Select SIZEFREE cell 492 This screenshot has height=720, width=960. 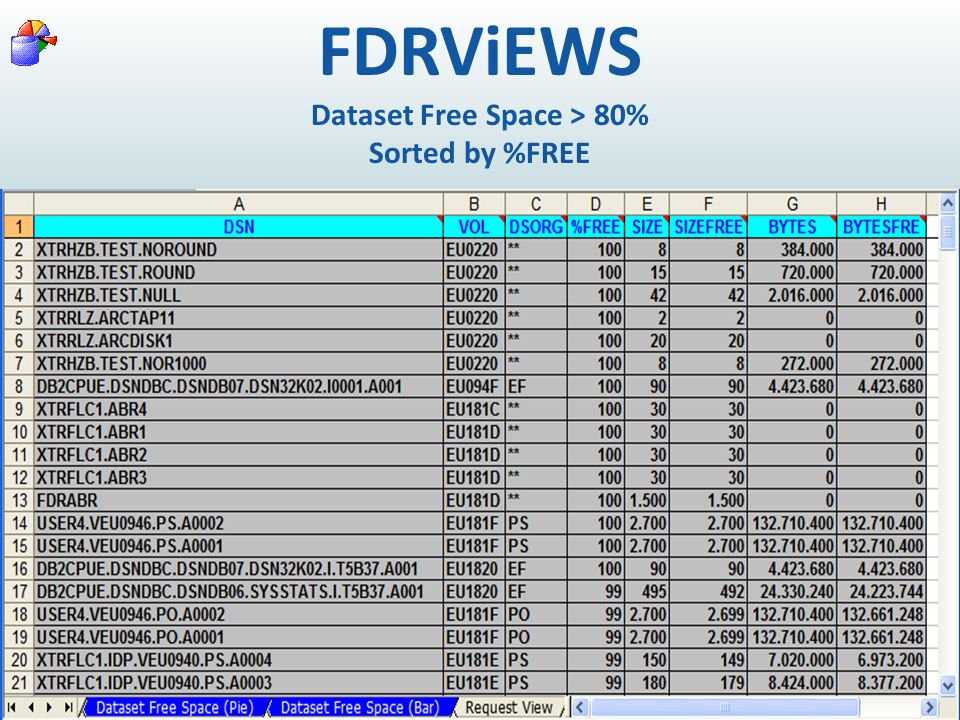point(708,591)
